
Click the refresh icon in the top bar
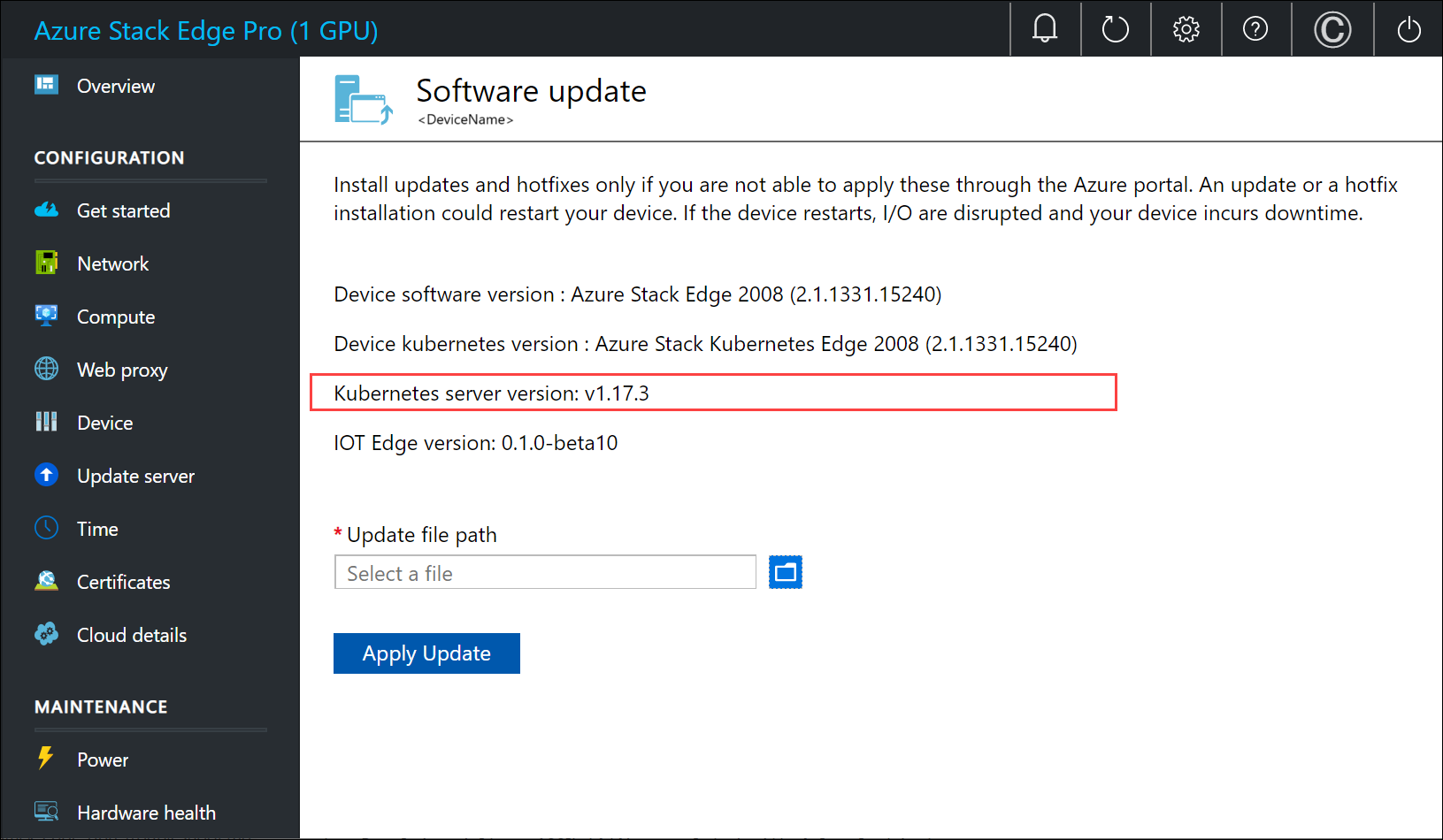click(x=1115, y=28)
